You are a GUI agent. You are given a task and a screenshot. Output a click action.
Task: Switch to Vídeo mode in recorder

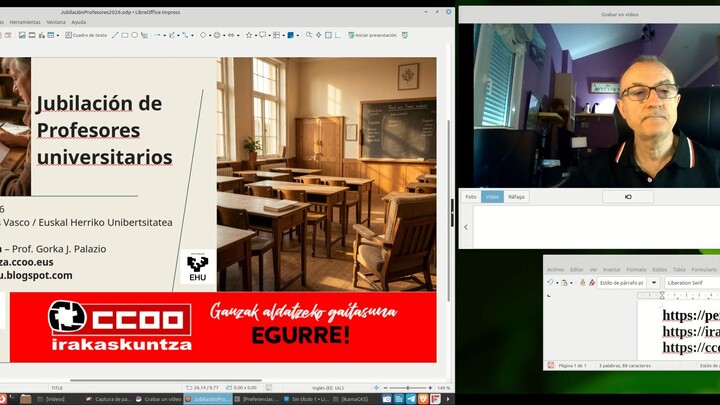point(492,197)
